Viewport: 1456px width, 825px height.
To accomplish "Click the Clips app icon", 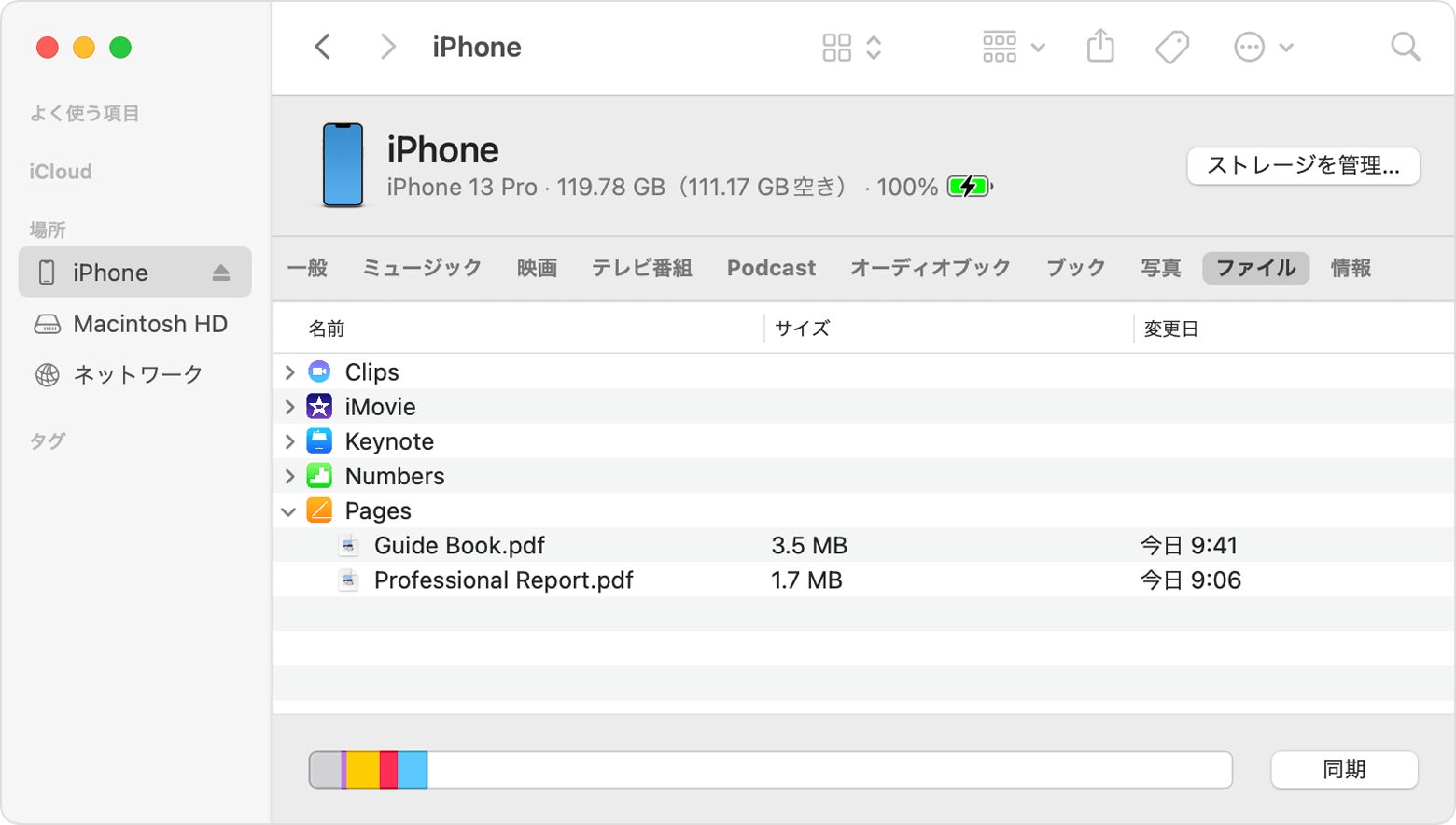I will 319,371.
